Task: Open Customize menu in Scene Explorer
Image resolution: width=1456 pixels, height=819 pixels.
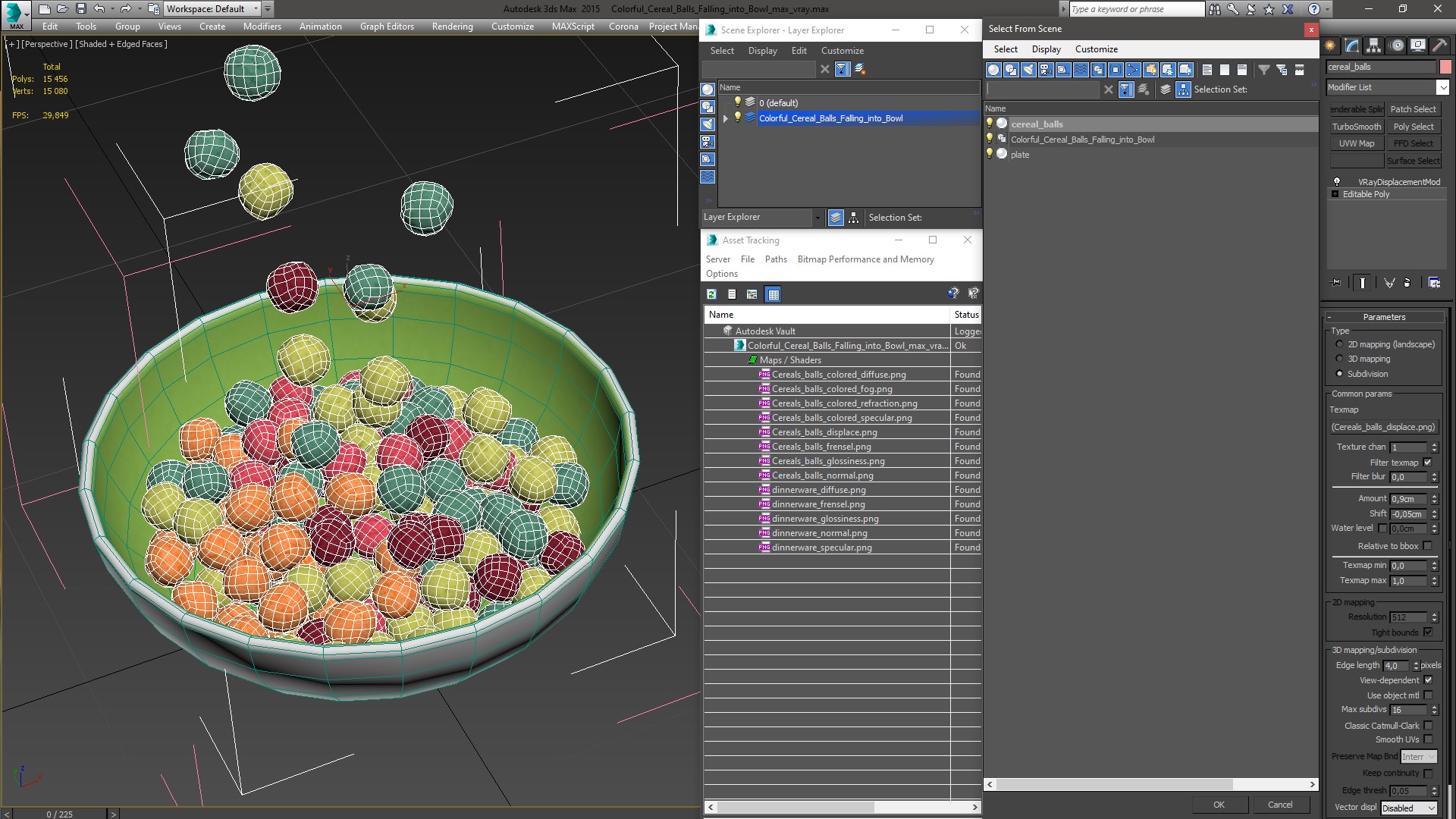Action: pos(842,51)
